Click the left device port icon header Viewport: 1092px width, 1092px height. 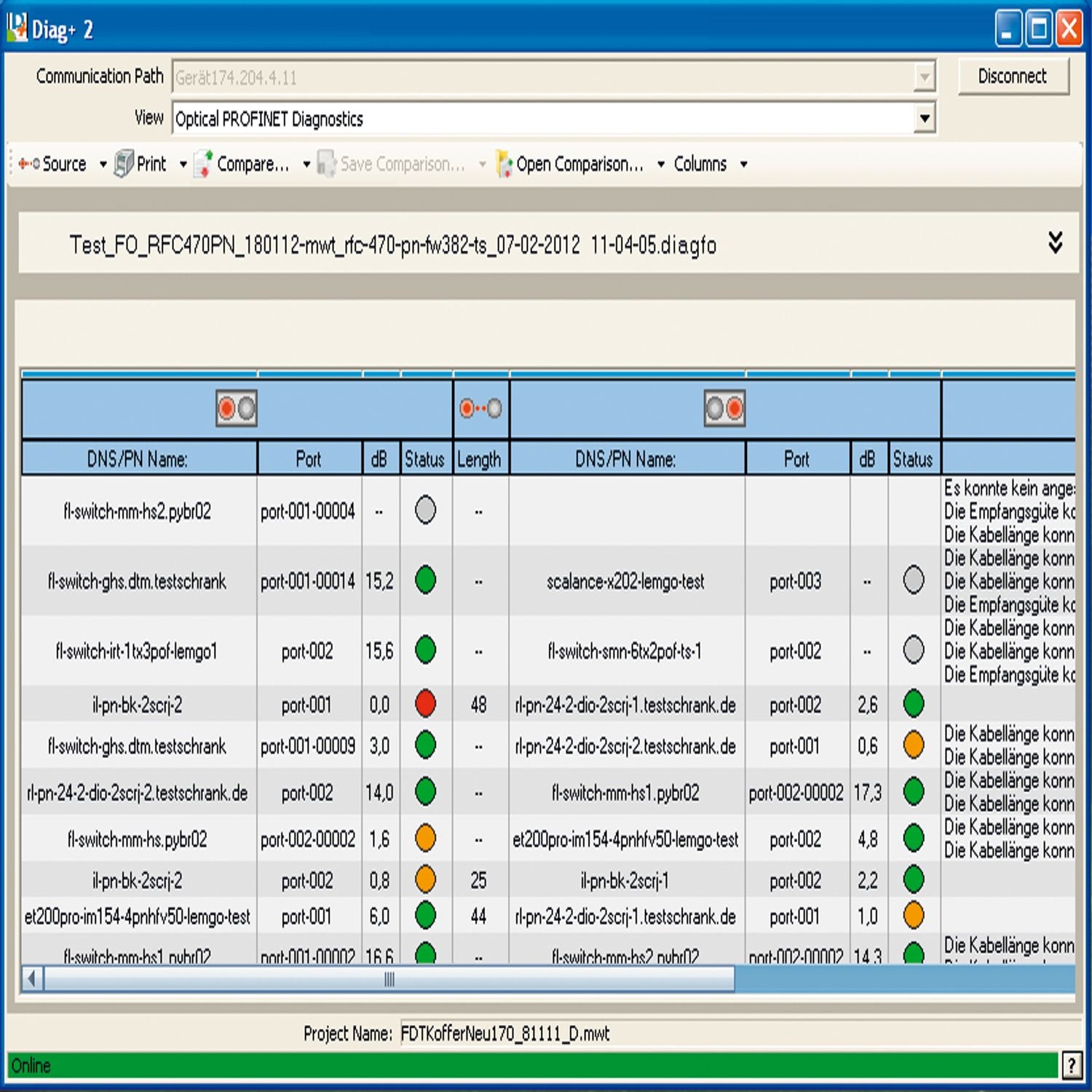[x=237, y=408]
